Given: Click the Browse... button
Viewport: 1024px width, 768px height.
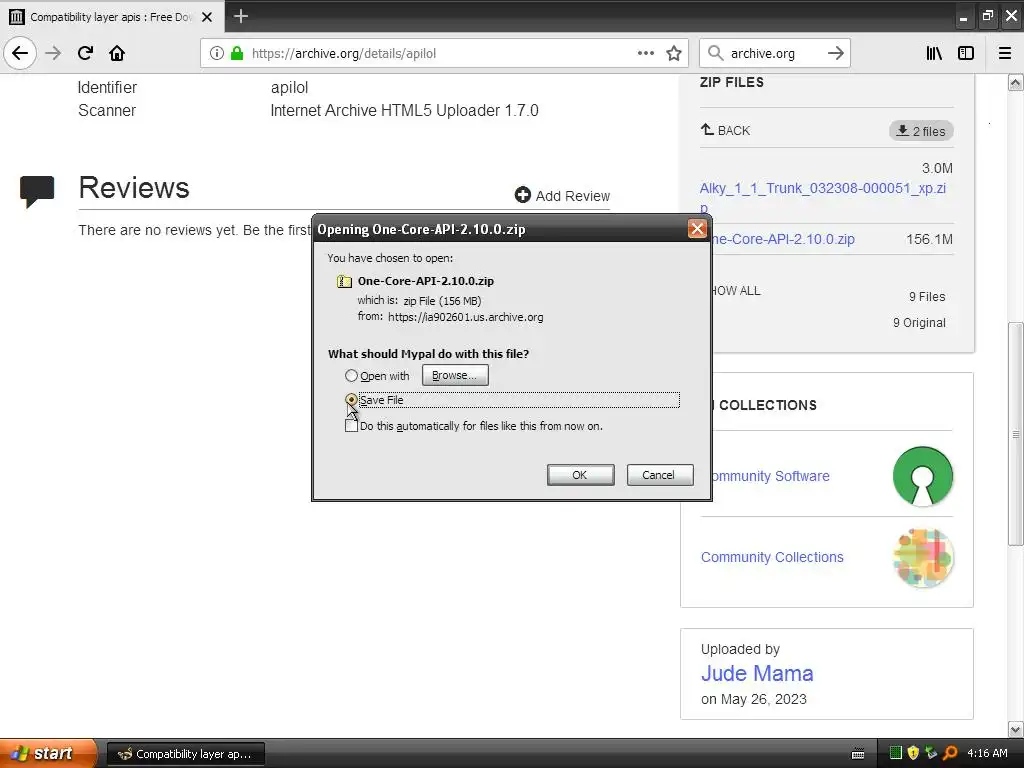Looking at the screenshot, I should (455, 376).
